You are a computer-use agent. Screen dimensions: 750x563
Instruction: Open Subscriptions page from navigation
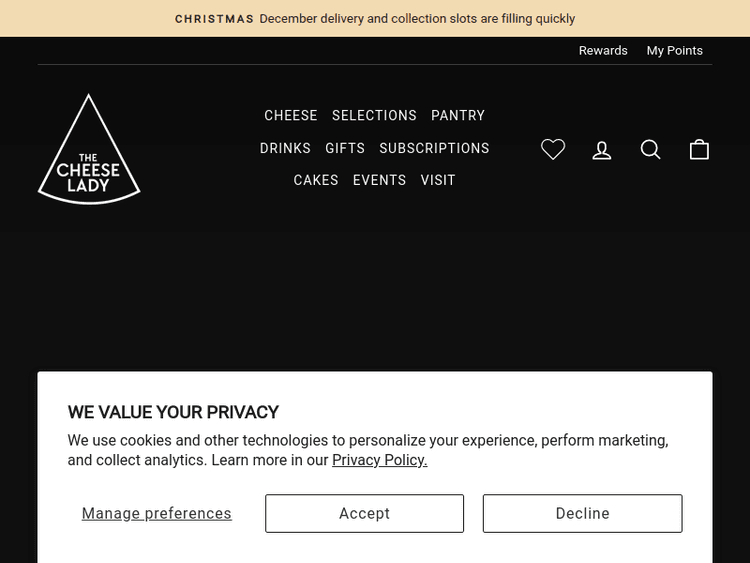coord(434,148)
